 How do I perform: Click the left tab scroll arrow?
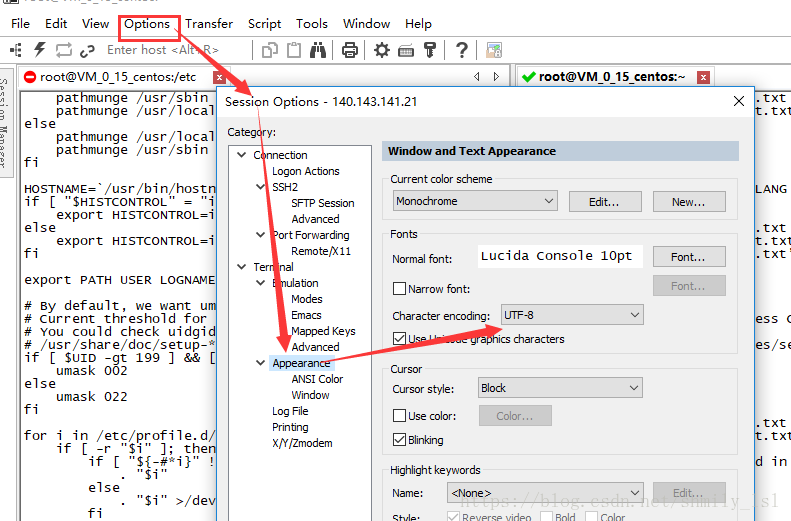(477, 77)
